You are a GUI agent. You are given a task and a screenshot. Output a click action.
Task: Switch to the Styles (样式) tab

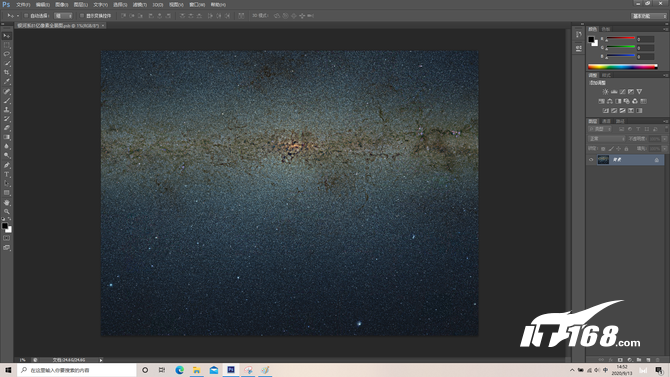pos(606,75)
